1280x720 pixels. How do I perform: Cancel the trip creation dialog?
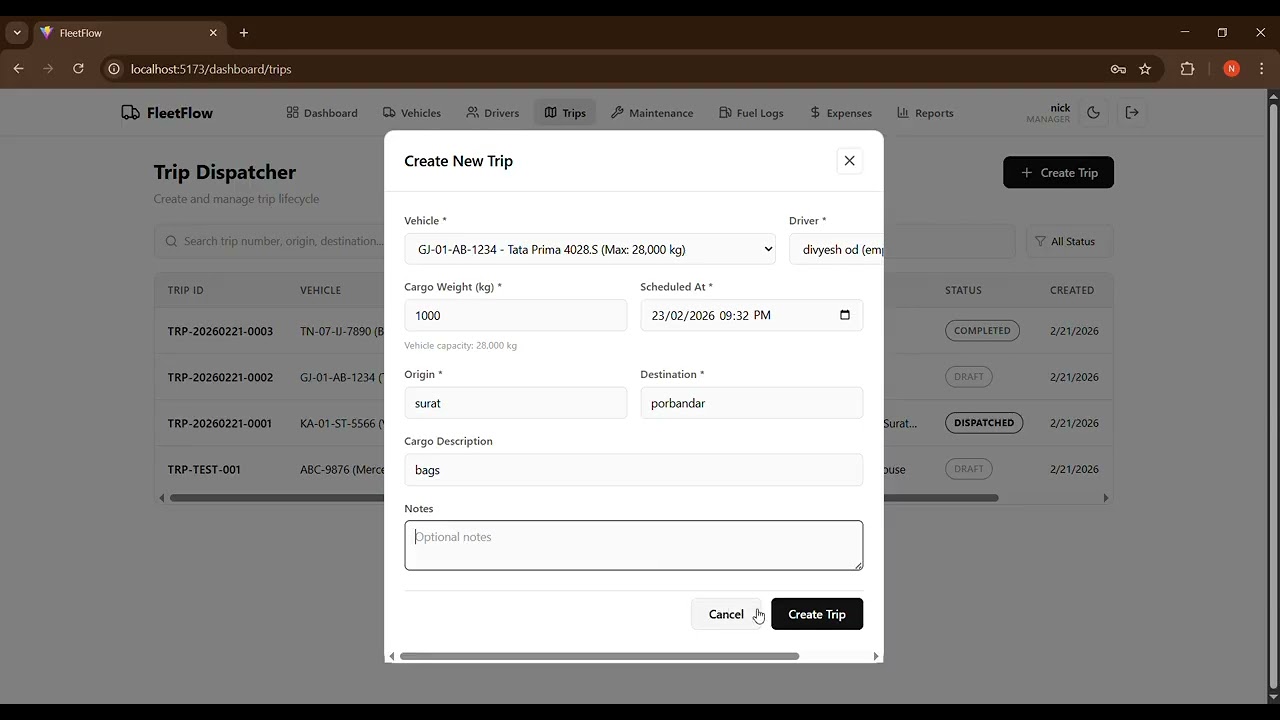726,614
